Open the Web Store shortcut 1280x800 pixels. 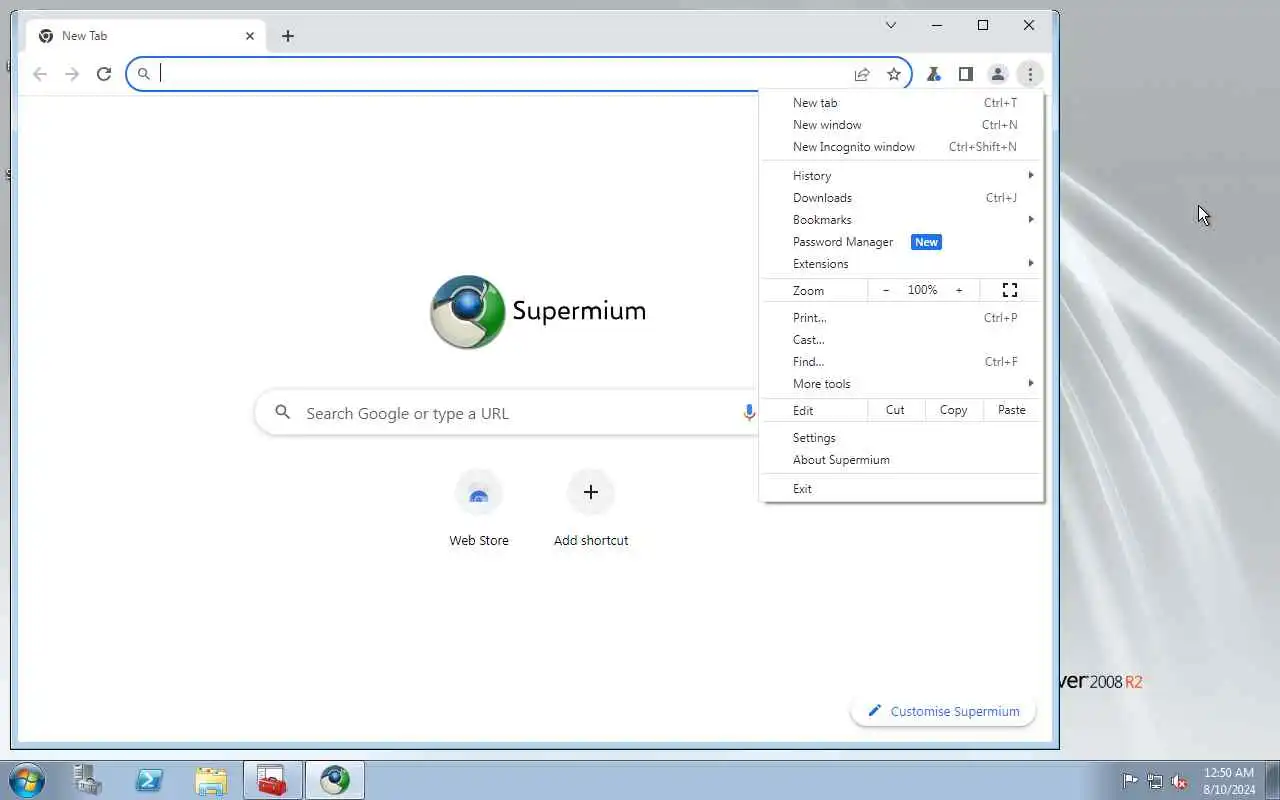(x=479, y=510)
